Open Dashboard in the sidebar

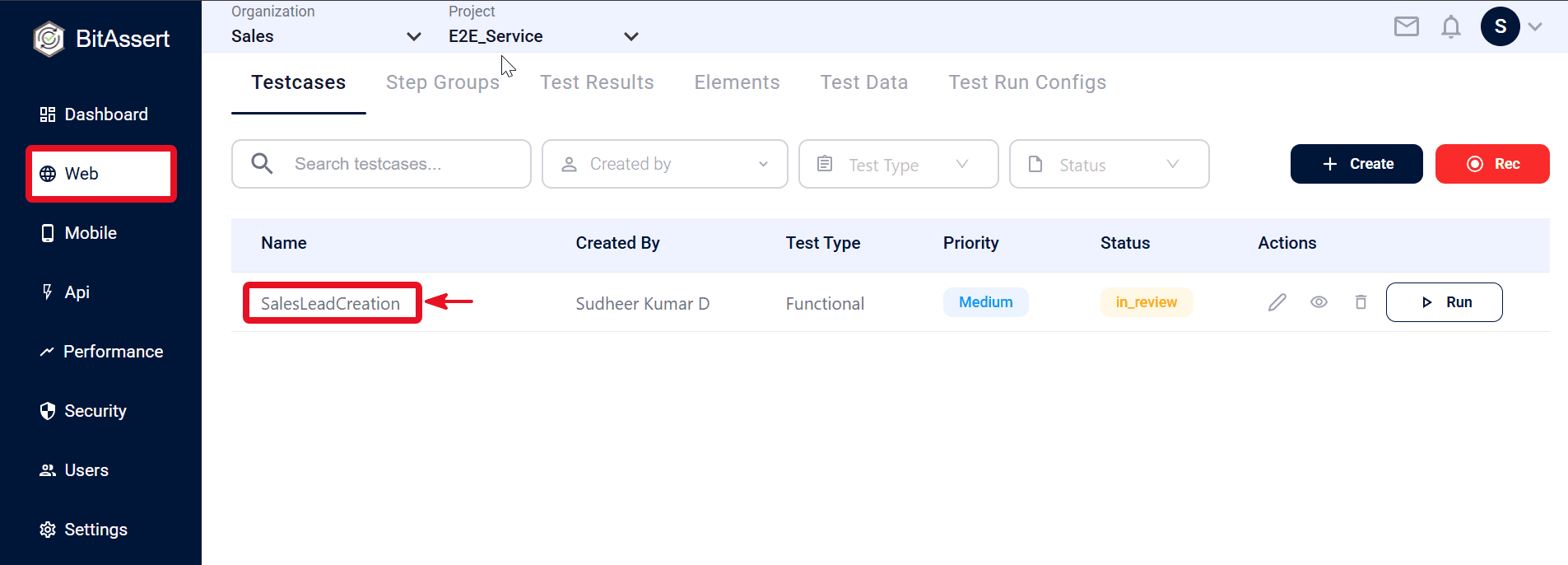point(94,114)
